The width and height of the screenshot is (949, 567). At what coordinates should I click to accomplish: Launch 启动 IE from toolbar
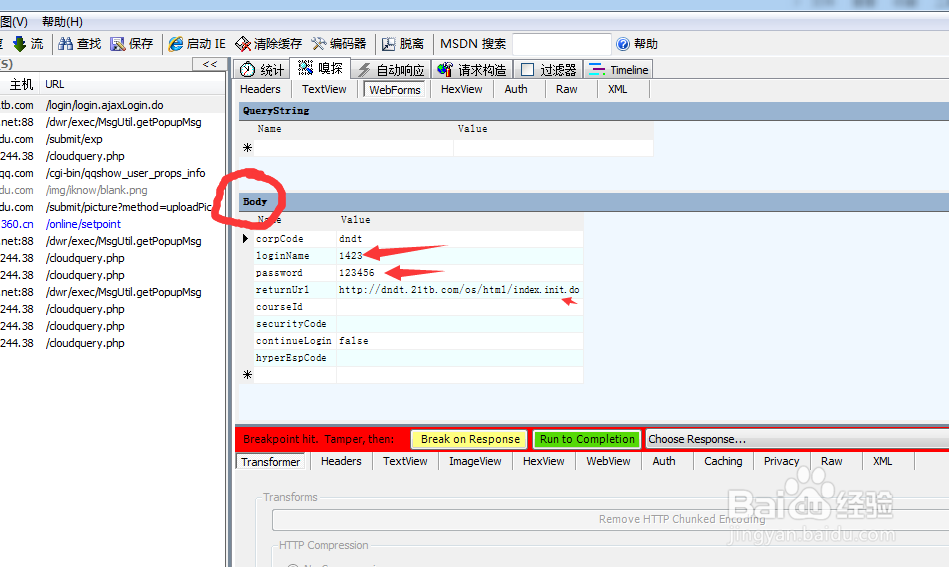point(197,44)
